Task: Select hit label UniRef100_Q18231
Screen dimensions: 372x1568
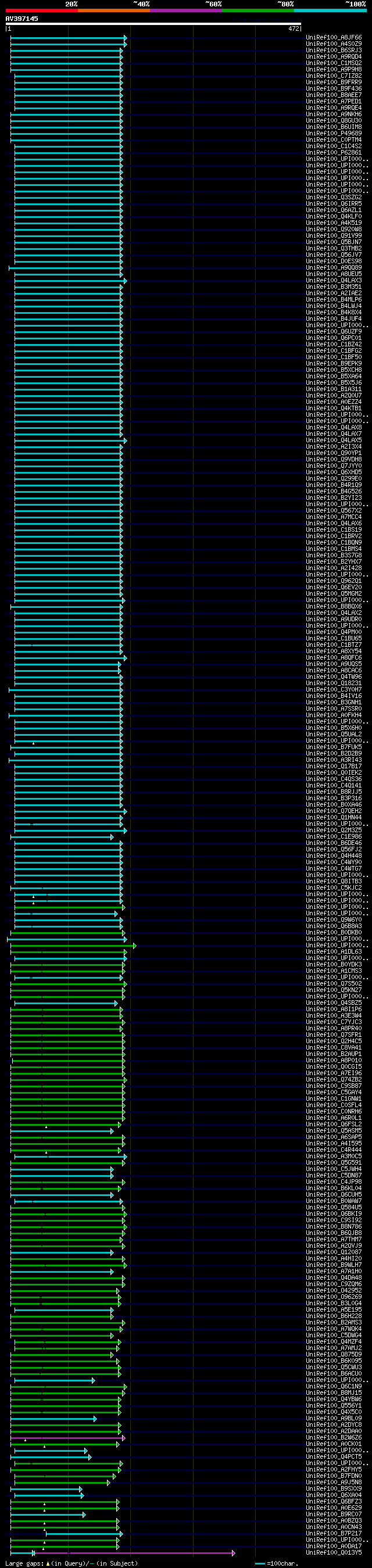Action: [334, 683]
